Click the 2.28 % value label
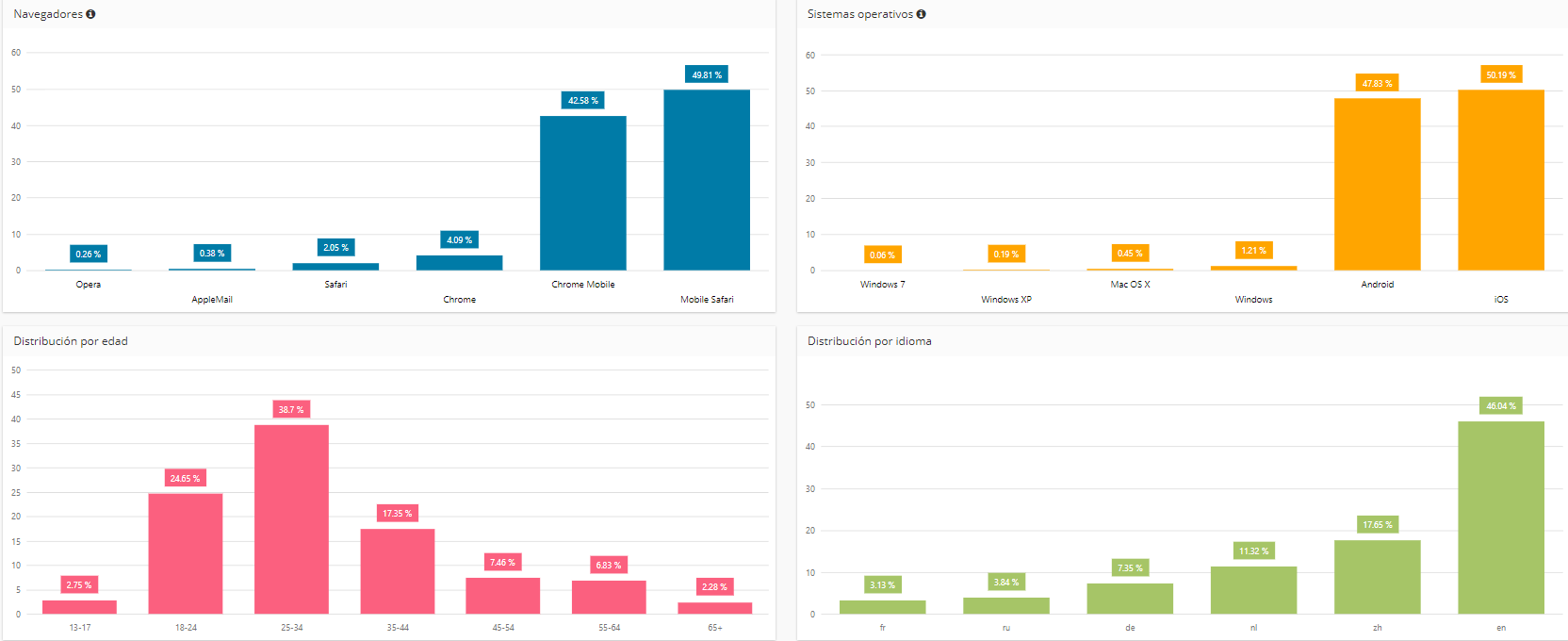 (715, 586)
